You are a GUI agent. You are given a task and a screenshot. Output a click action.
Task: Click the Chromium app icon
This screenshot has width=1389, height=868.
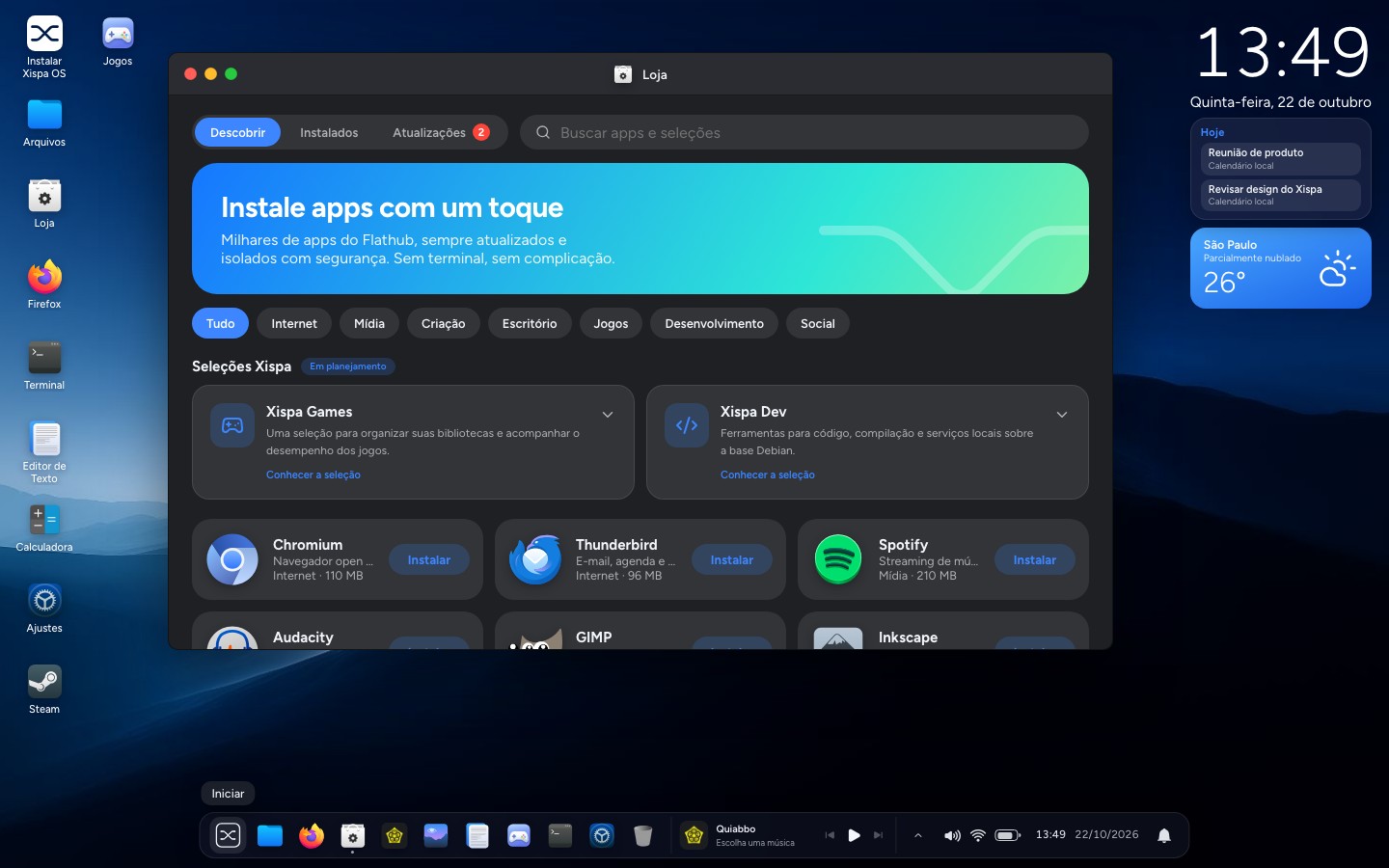(x=232, y=559)
